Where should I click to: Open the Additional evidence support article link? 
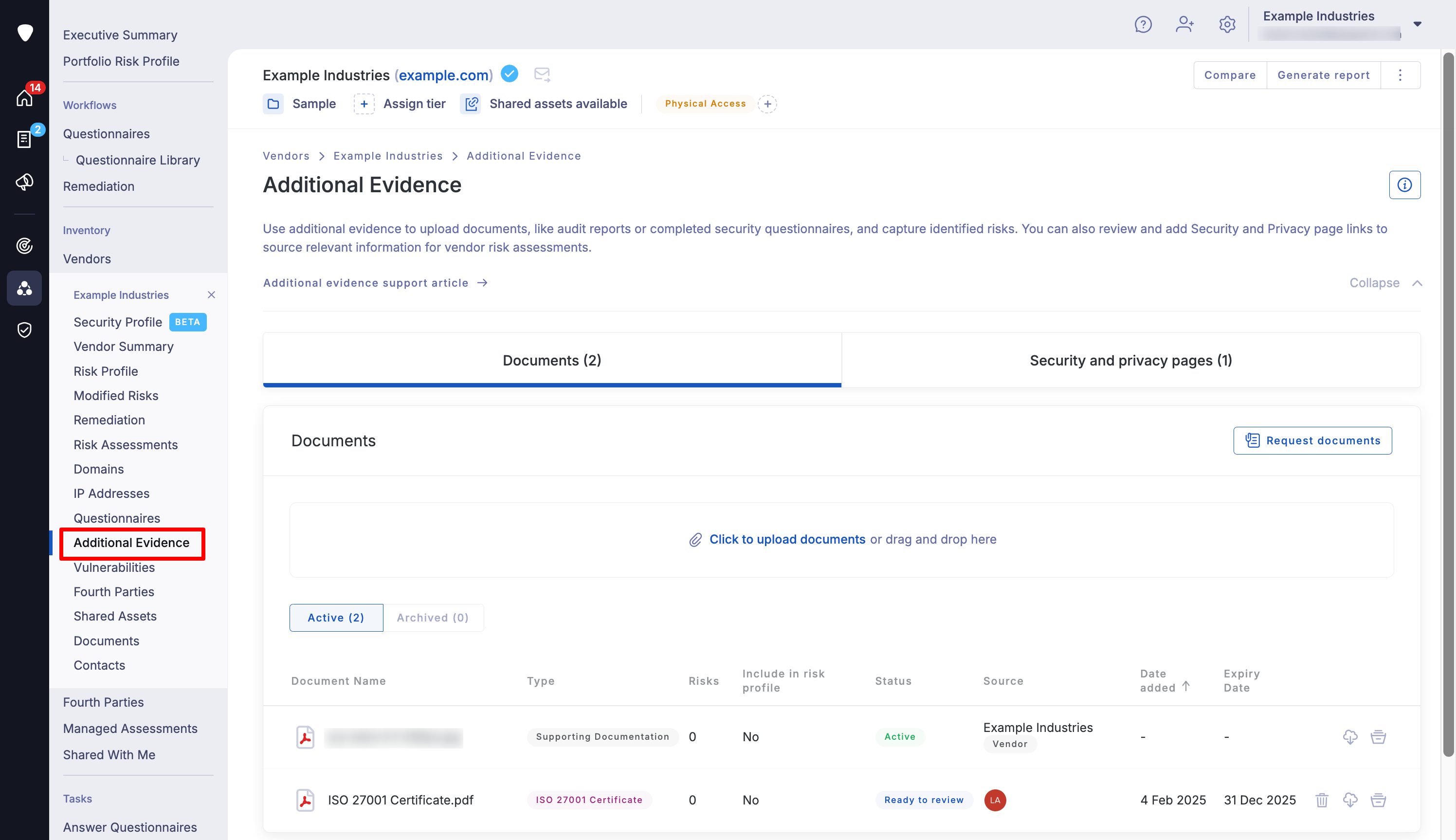pos(376,283)
